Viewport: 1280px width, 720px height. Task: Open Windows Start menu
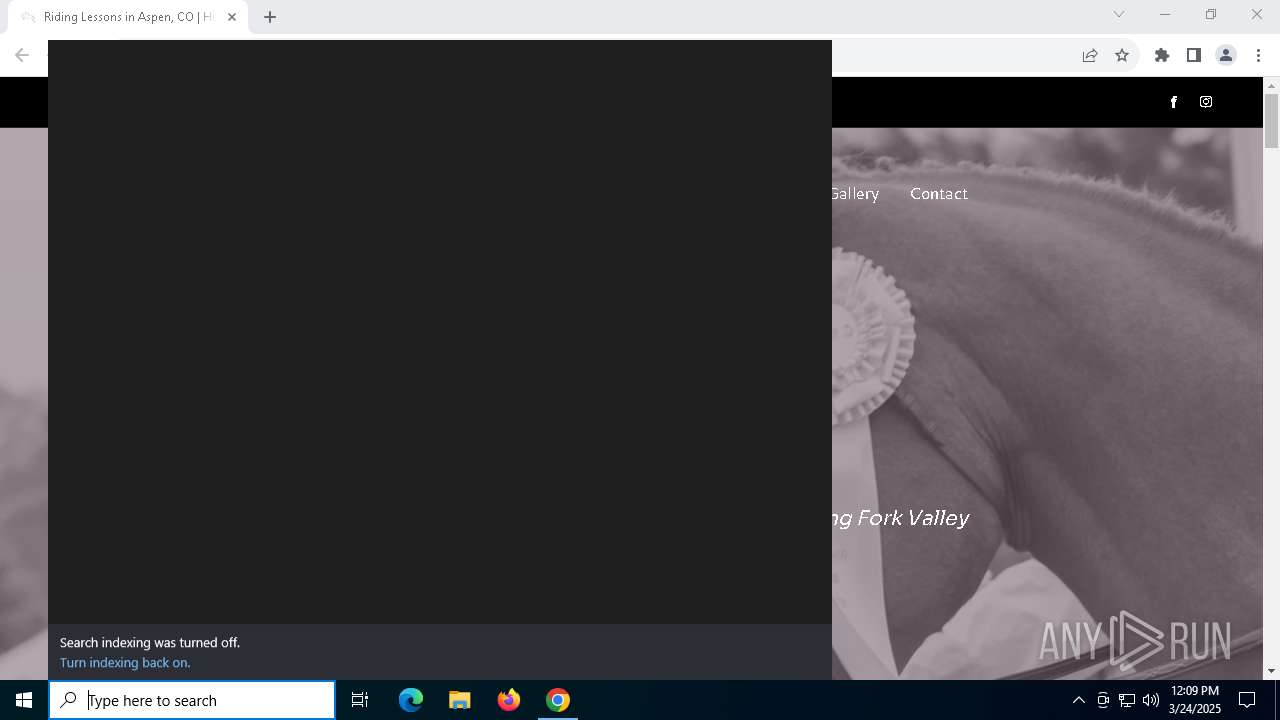coord(24,700)
